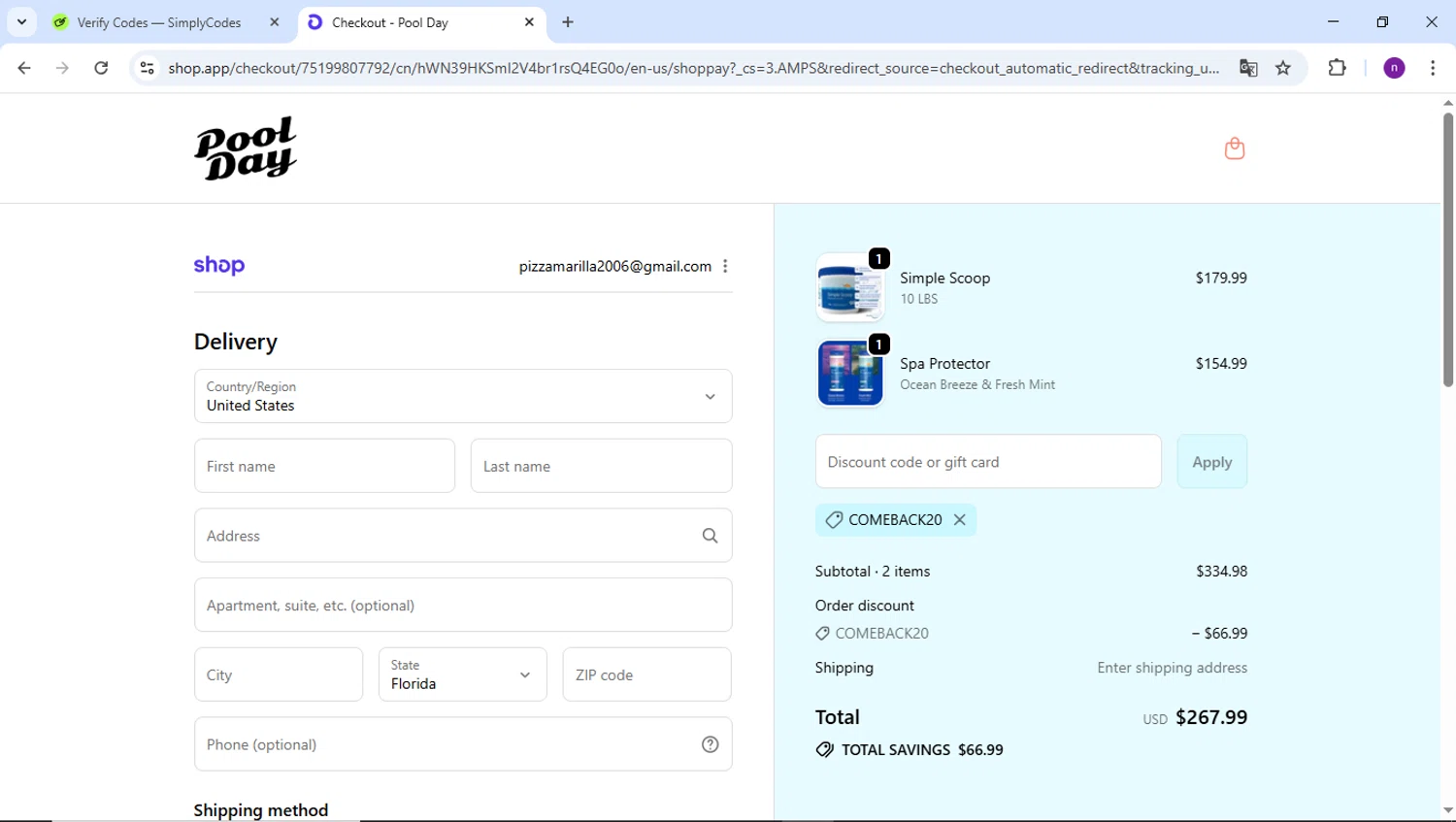Close the Verify Codes SimplyCodes tab
The width and height of the screenshot is (1456, 822).
(x=275, y=22)
